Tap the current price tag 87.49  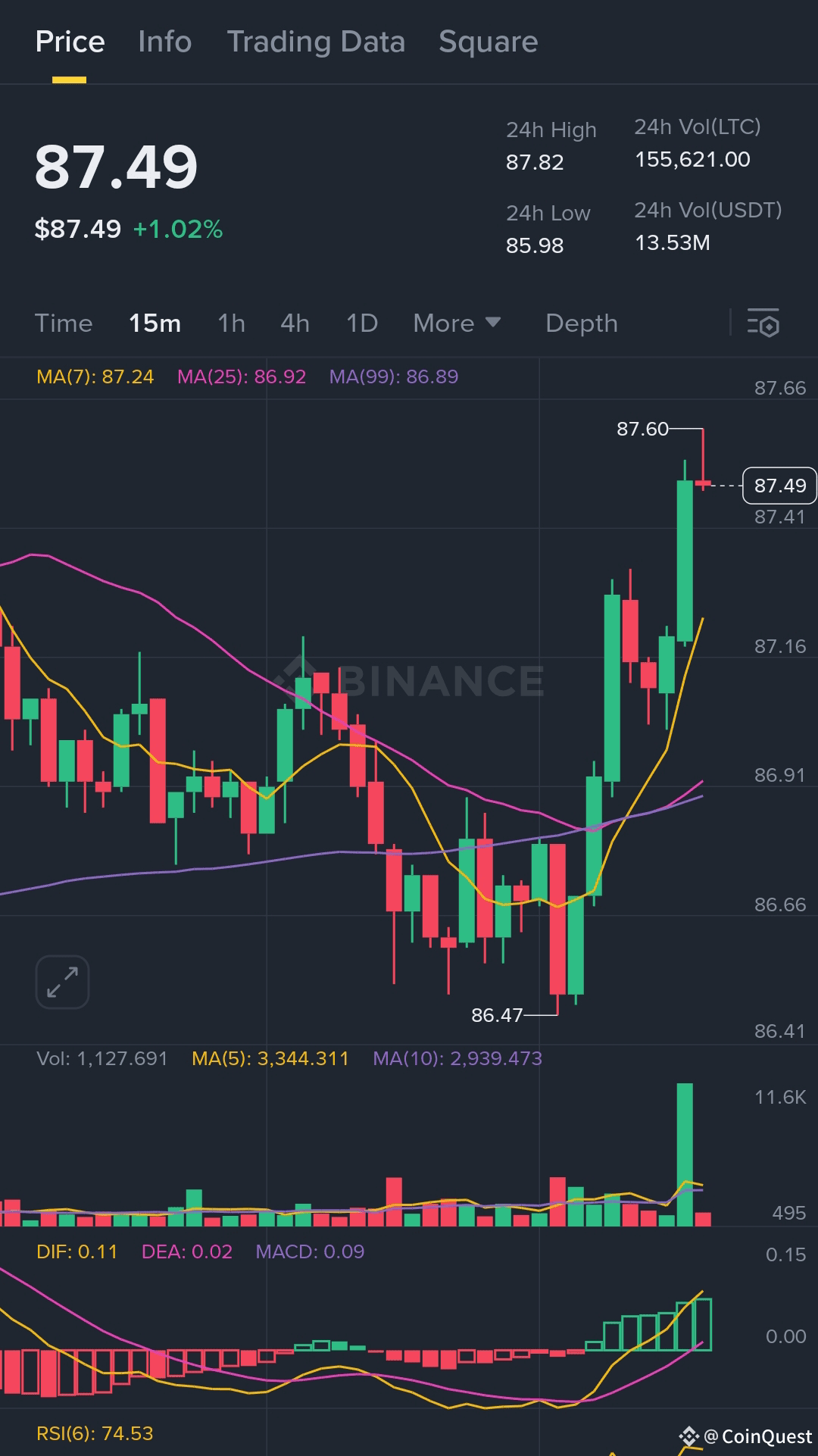780,486
